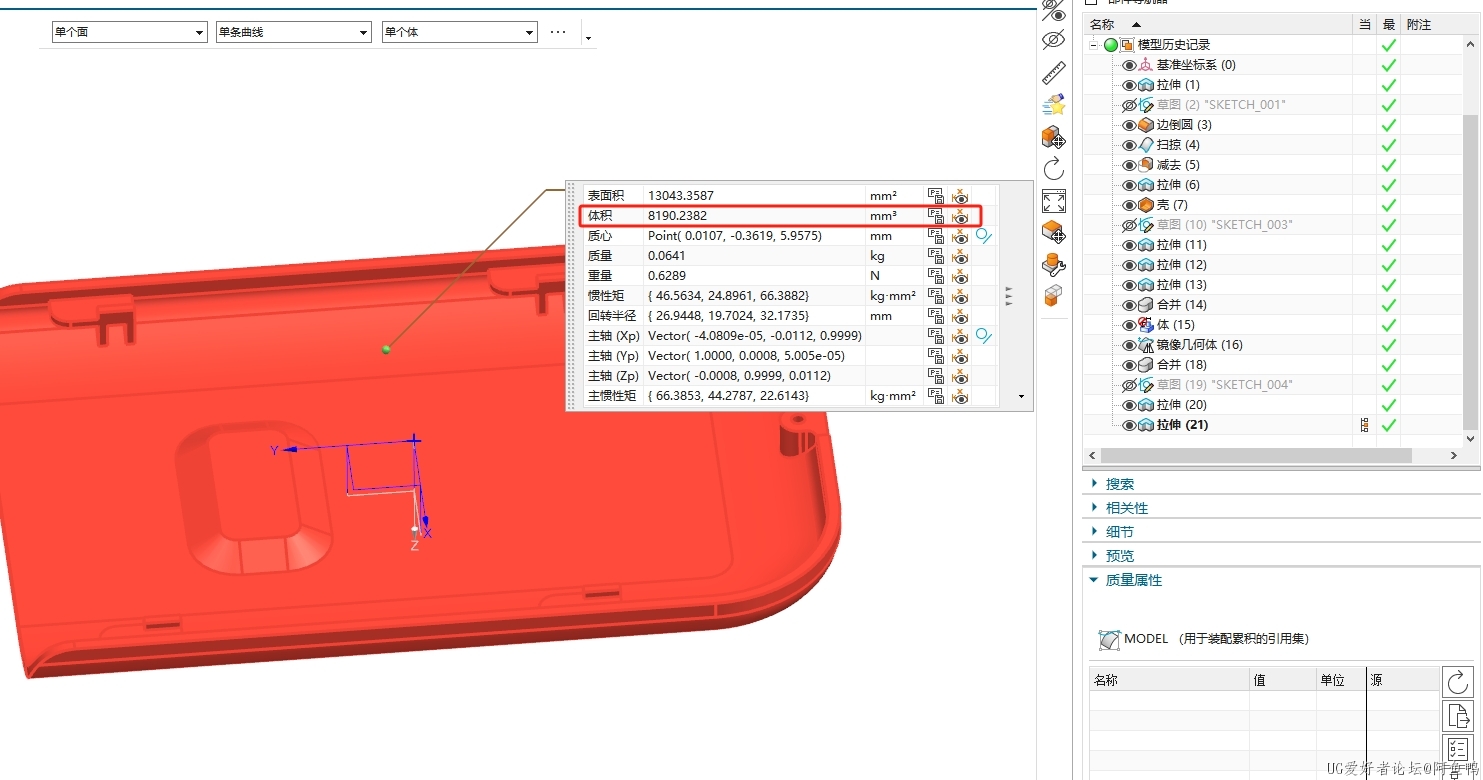Click the 镜像几何体 (16) mirror feature icon
The width and height of the screenshot is (1483, 780).
pyautogui.click(x=1146, y=345)
